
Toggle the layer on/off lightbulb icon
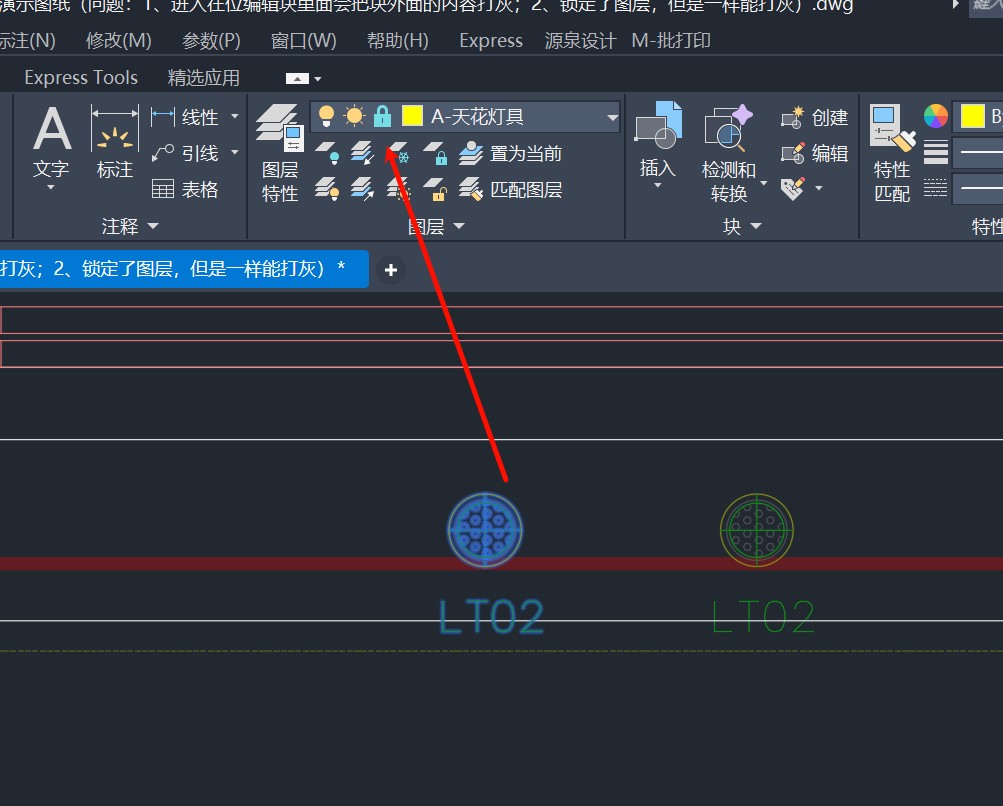pos(326,117)
